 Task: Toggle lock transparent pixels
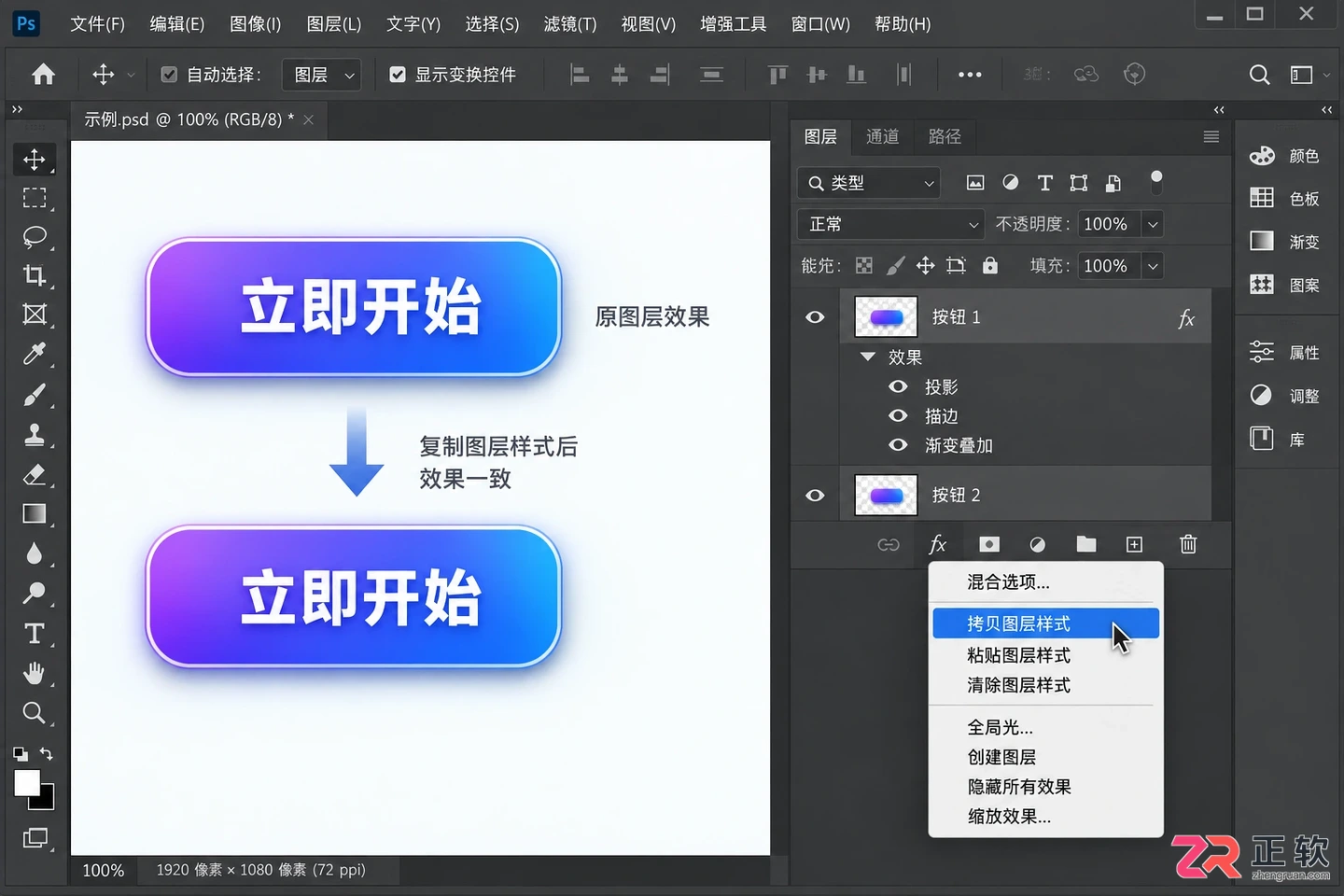pyautogui.click(x=864, y=266)
